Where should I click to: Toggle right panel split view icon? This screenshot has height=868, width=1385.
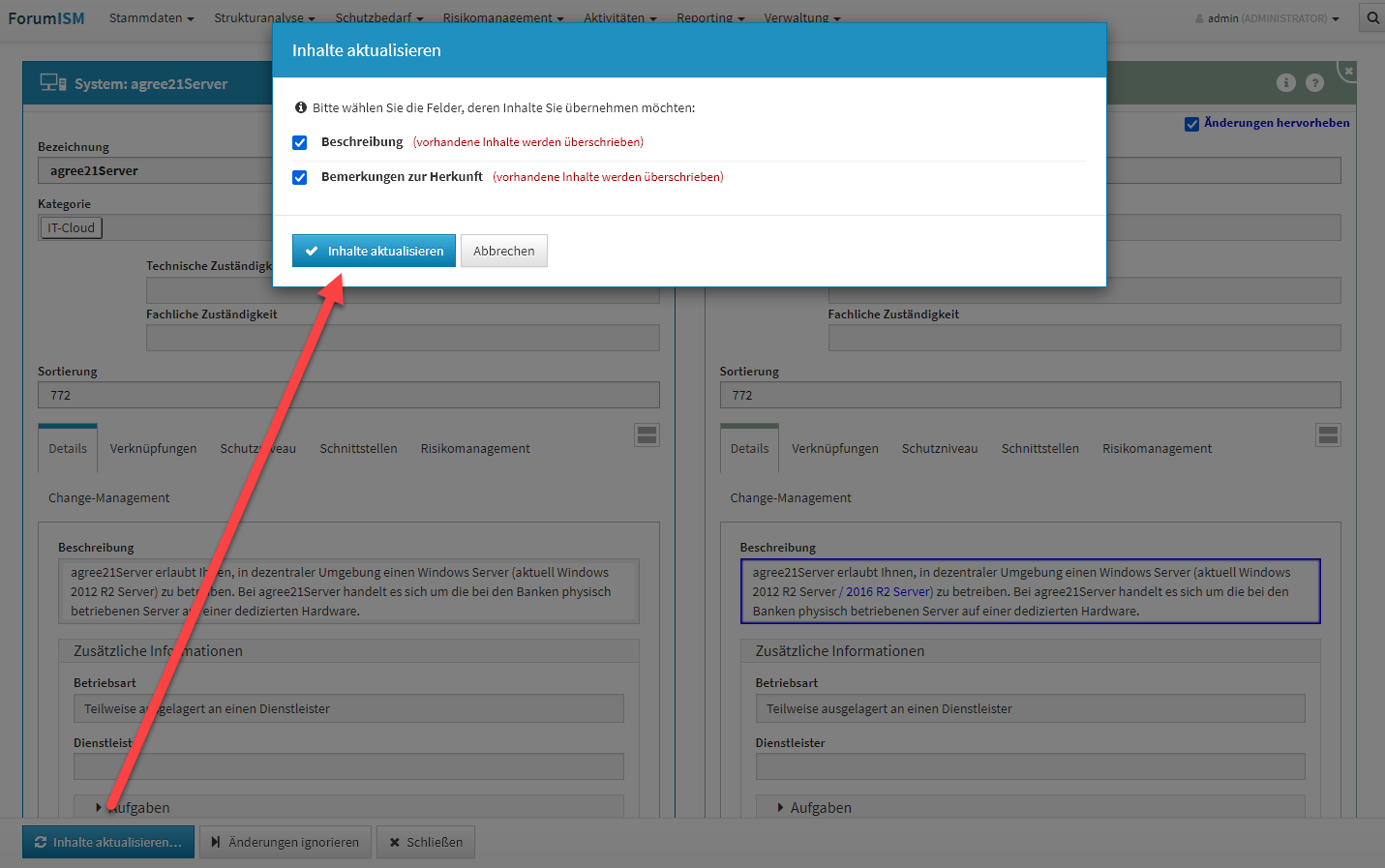click(x=1328, y=434)
